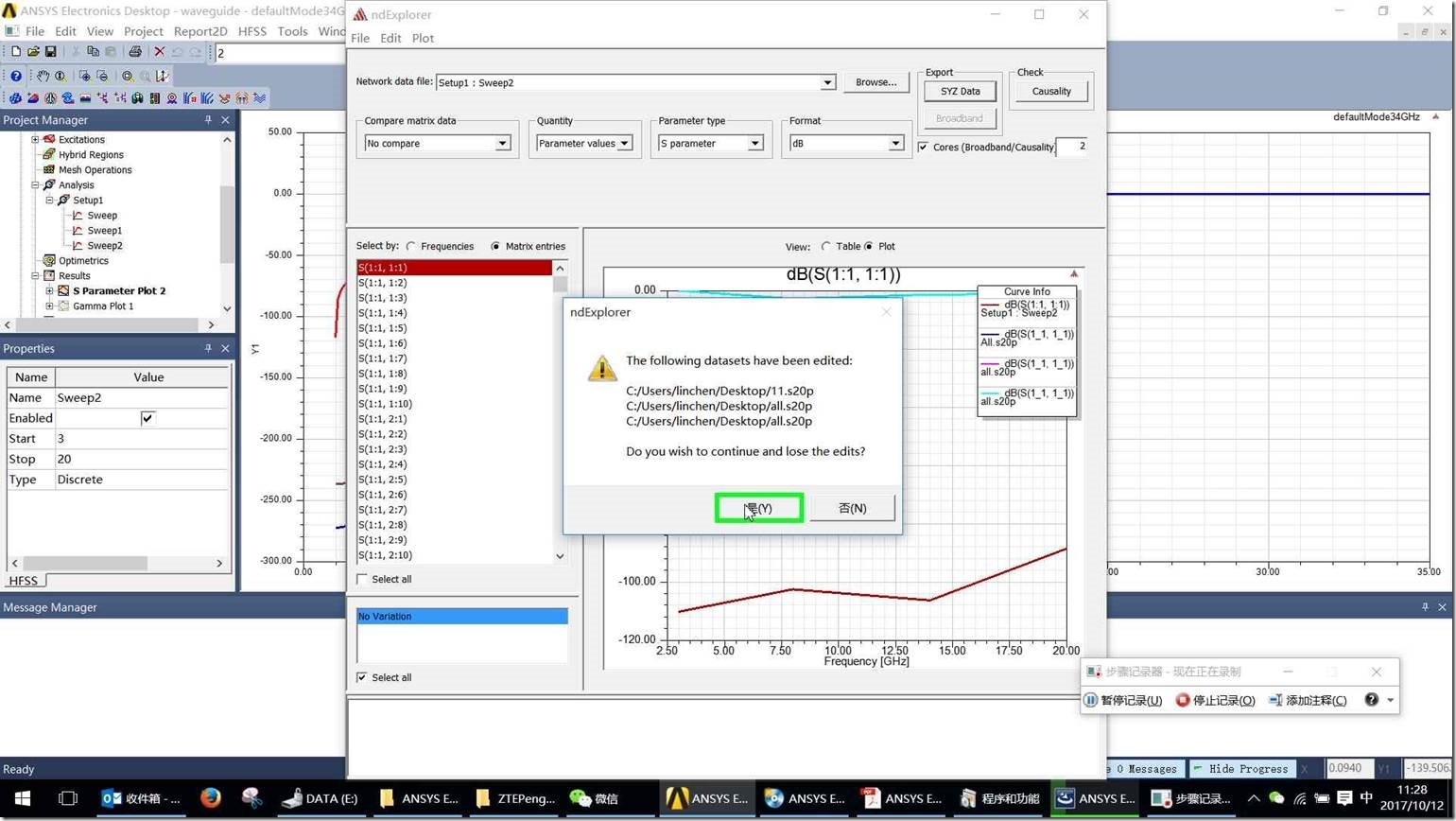
Task: Open the Report2D menu in ANSYS
Action: [x=200, y=31]
